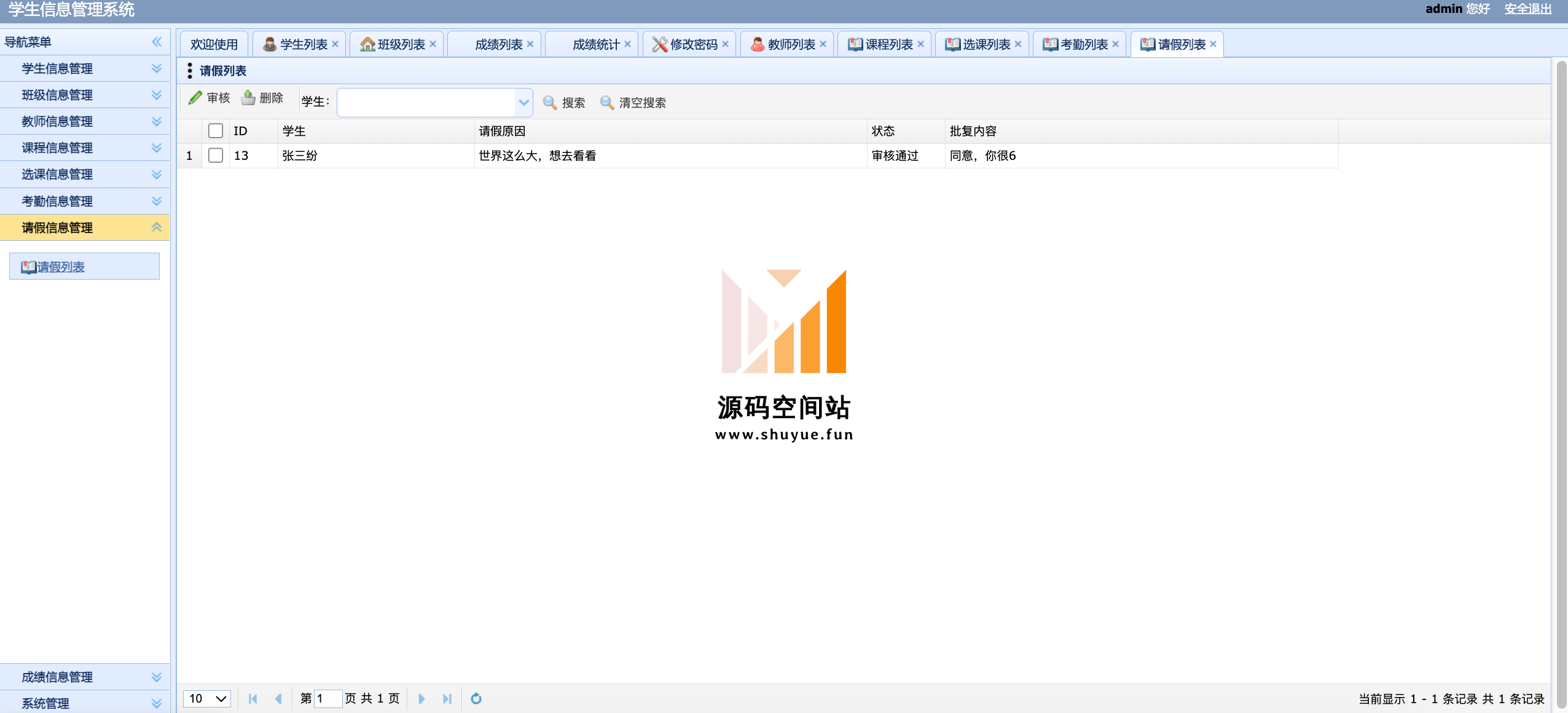Refresh the leave list table
The image size is (1568, 713).
point(476,699)
